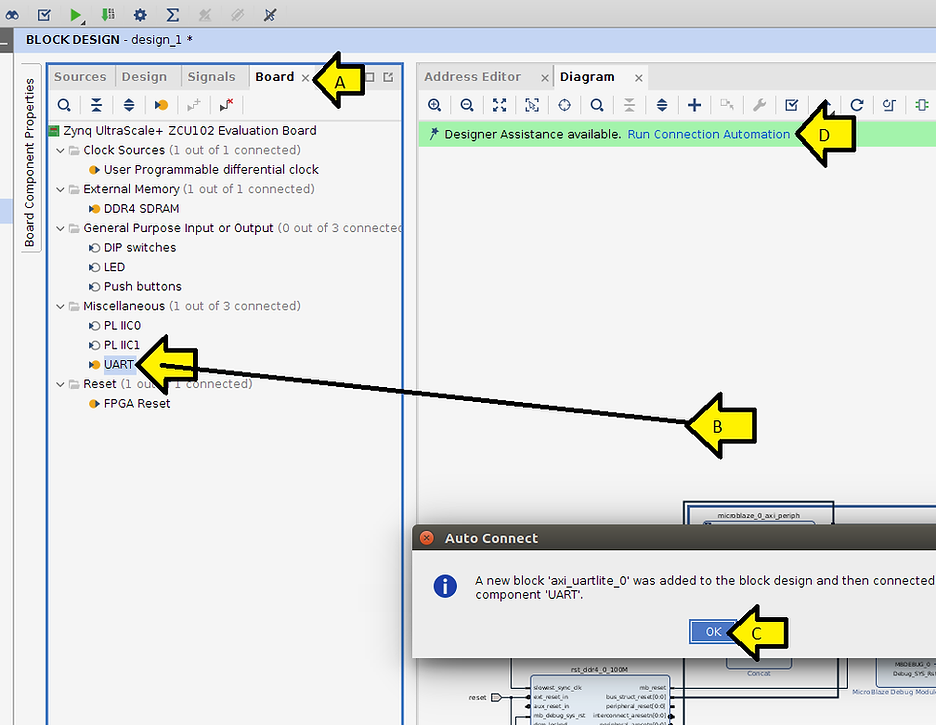This screenshot has width=936, height=725.
Task: Collapse all items in Board panel
Action: coord(96,105)
